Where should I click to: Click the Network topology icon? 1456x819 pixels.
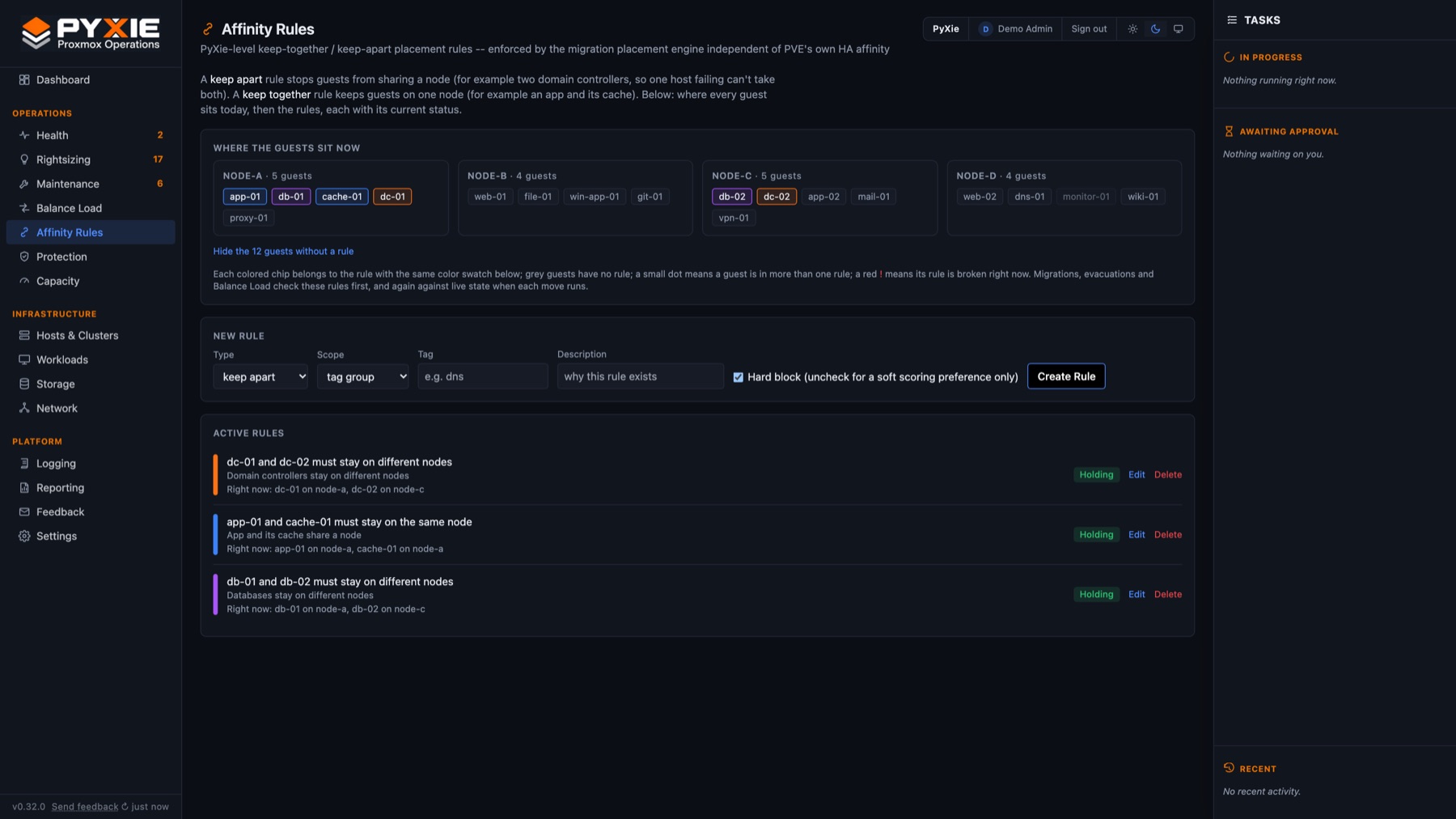(24, 408)
